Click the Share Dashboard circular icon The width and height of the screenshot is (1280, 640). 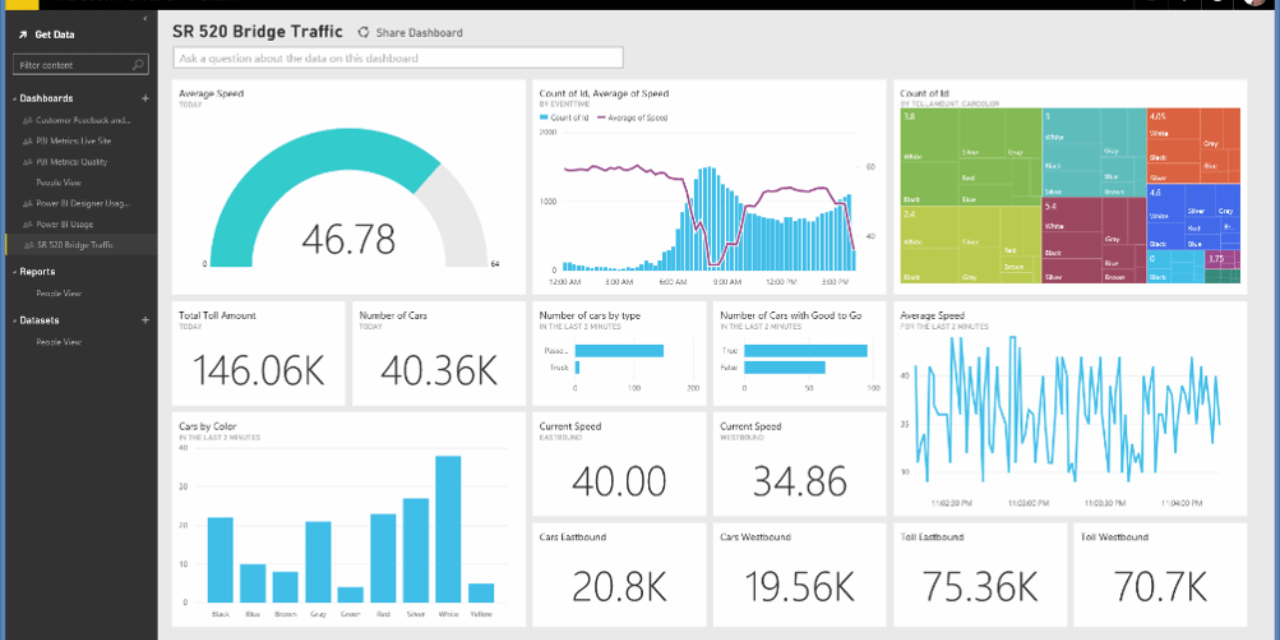point(363,32)
